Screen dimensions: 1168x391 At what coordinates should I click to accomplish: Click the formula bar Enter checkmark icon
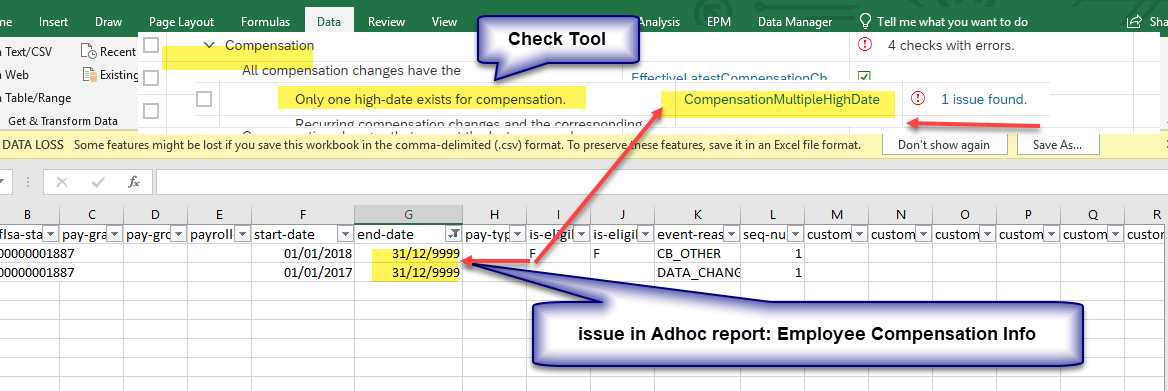98,182
